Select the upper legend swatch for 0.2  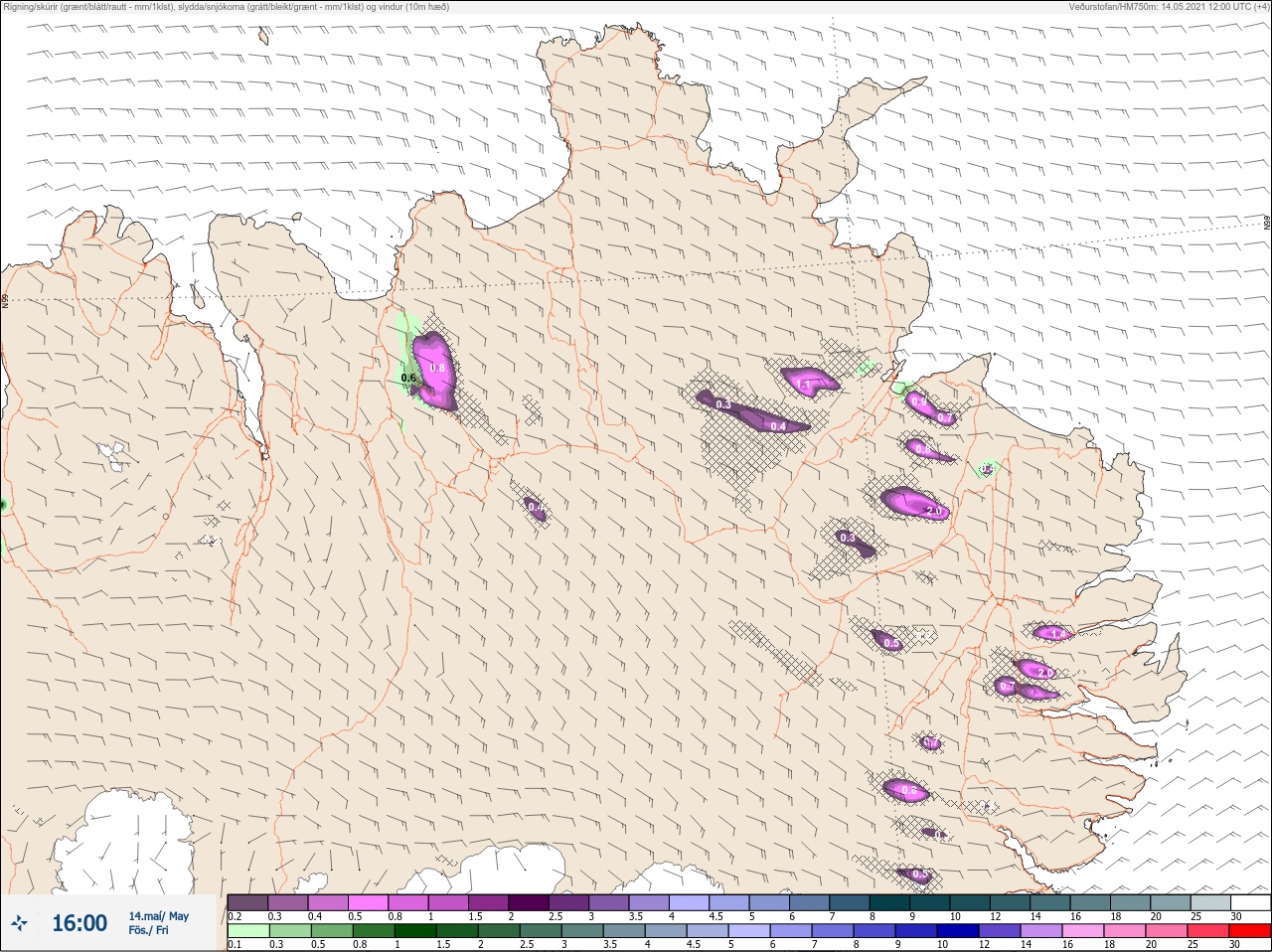pyautogui.click(x=247, y=902)
